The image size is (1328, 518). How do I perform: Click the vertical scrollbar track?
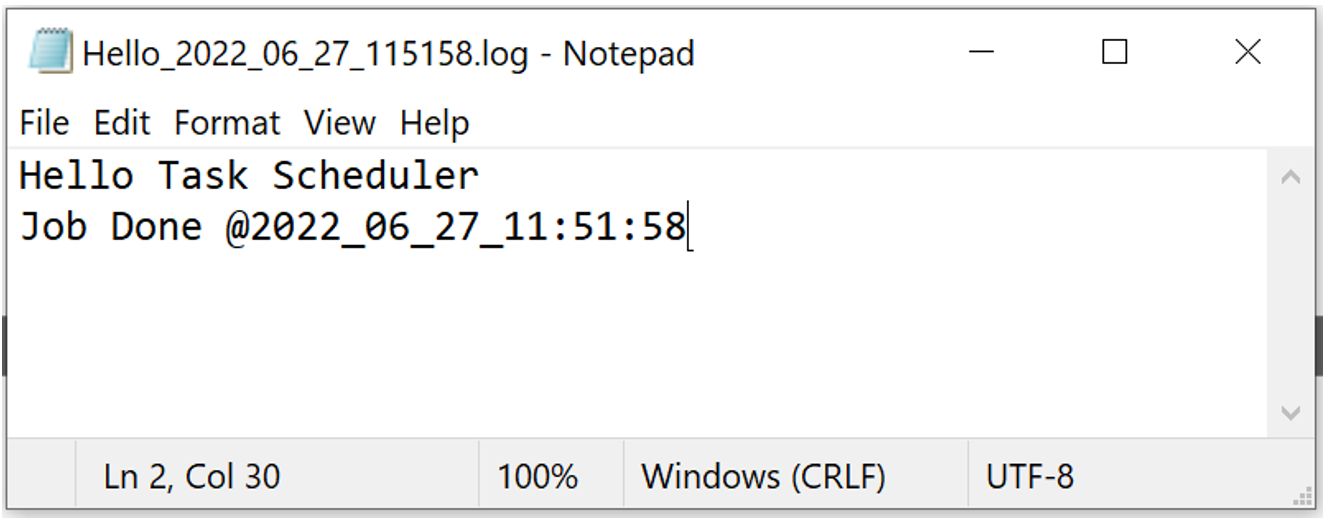click(x=1290, y=295)
